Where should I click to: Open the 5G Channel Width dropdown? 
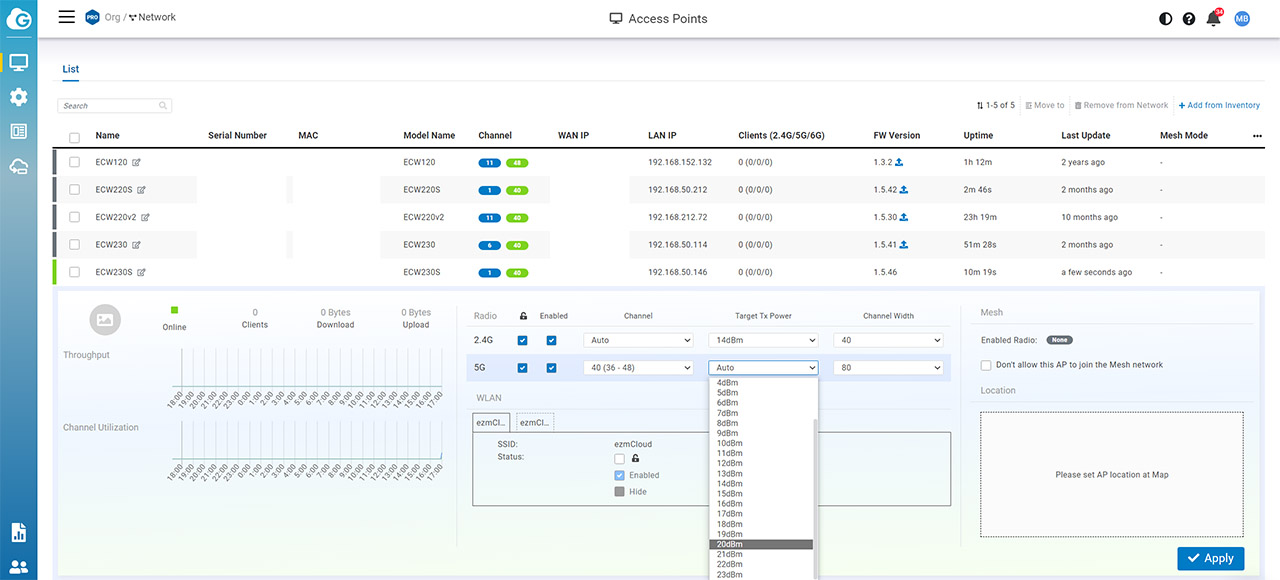pyautogui.click(x=888, y=368)
